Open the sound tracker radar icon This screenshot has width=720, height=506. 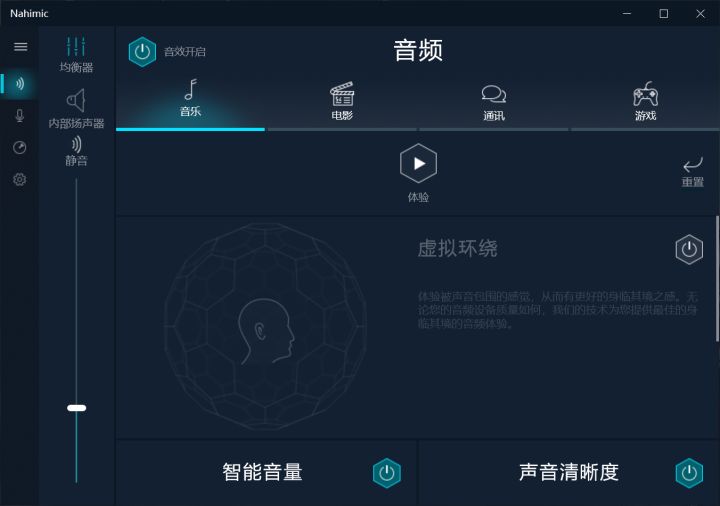(x=19, y=147)
